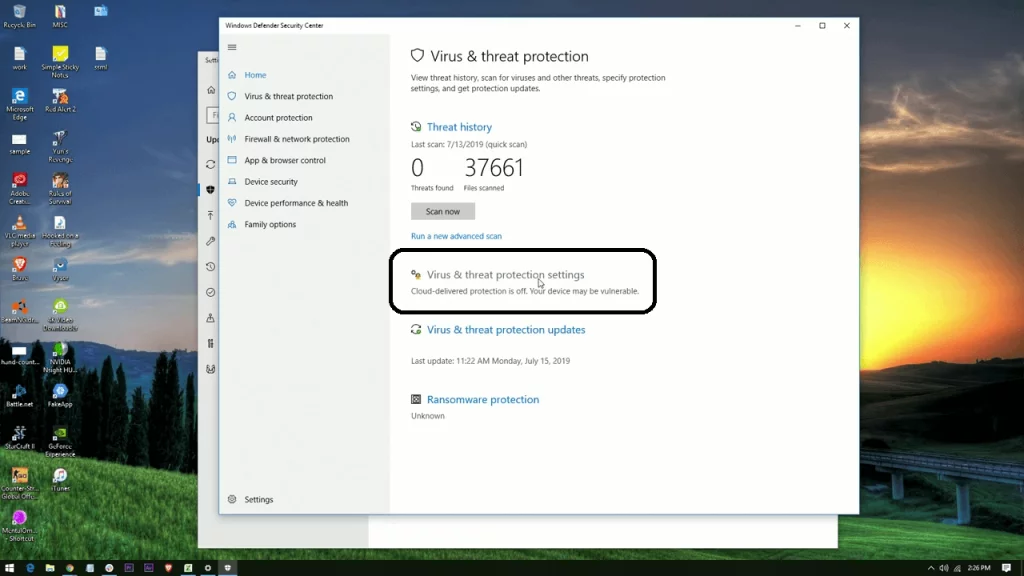Viewport: 1024px width, 576px height.
Task: Click the Windows Defender shield in the taskbar
Action: (227, 568)
